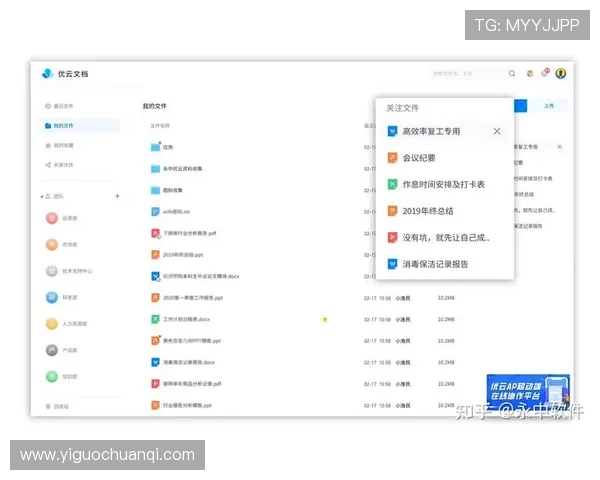
Task: Open the colorful app cube icon
Action: click(530, 73)
